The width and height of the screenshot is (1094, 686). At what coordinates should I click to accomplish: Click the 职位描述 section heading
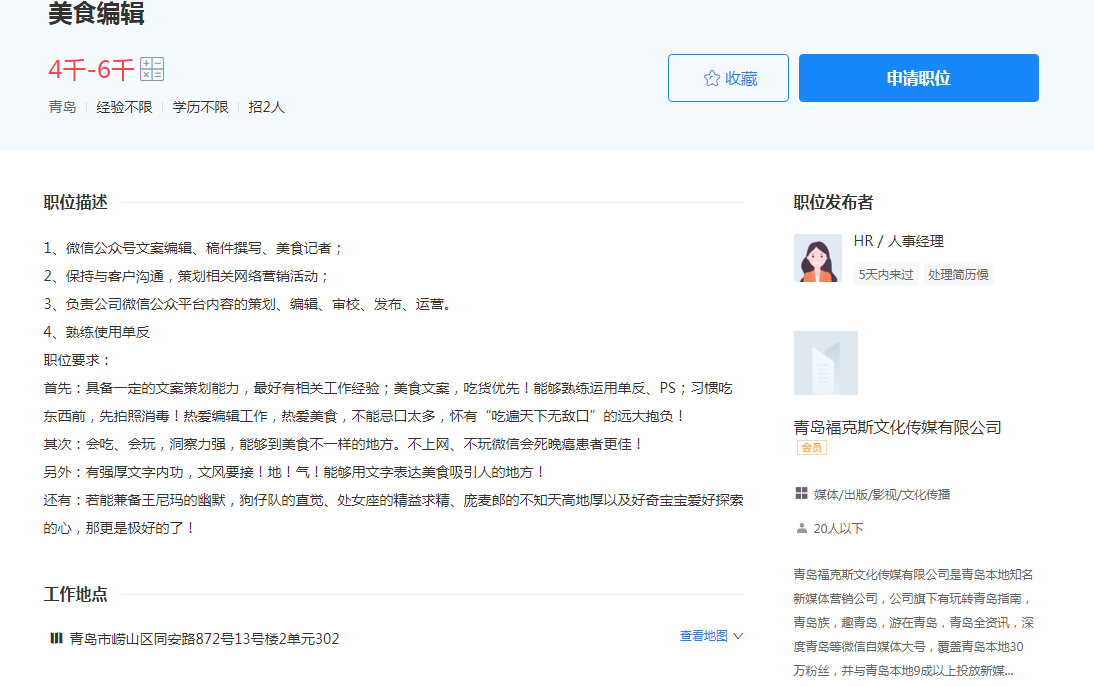tap(75, 202)
